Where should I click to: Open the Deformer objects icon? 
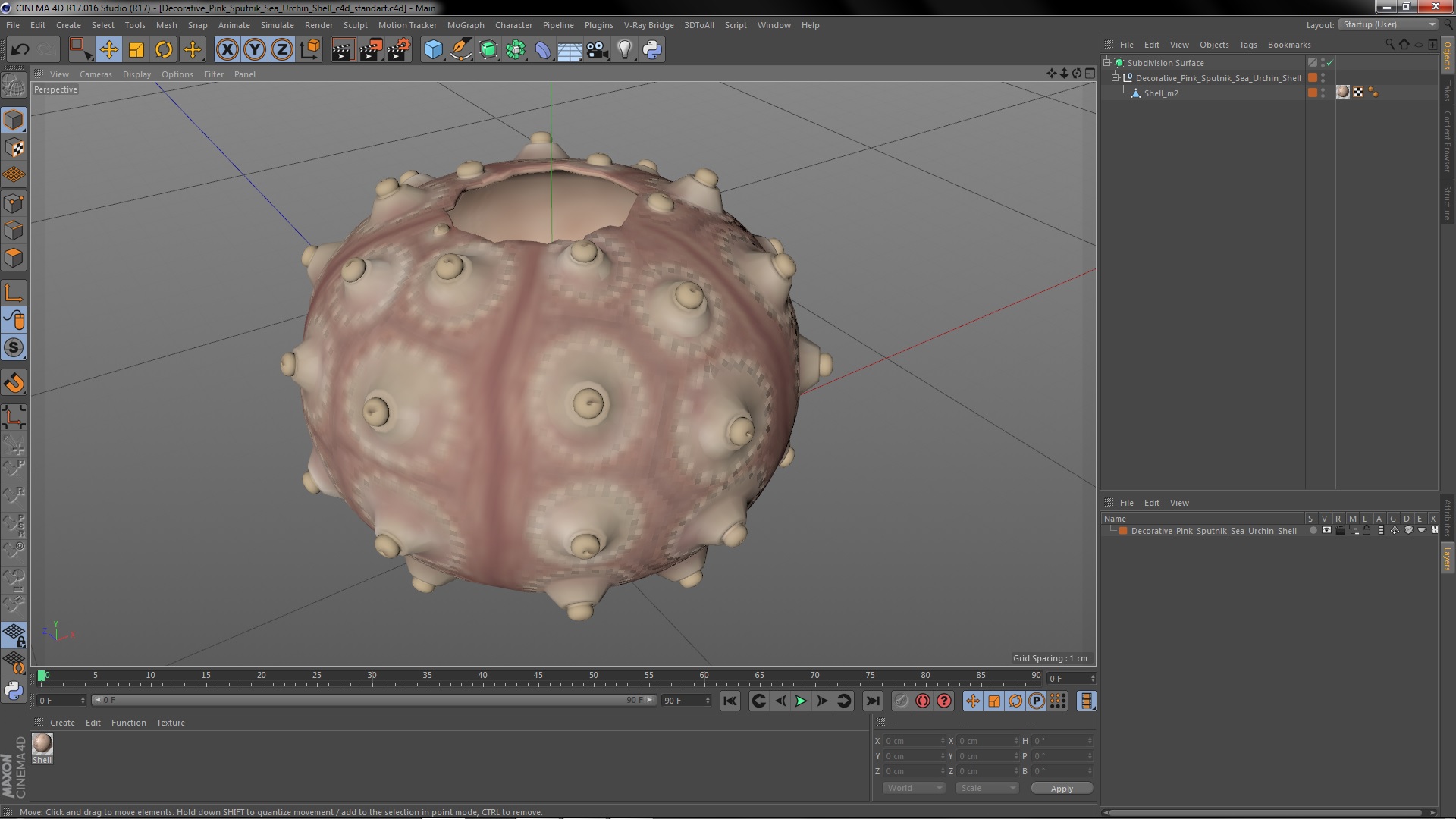pos(543,50)
